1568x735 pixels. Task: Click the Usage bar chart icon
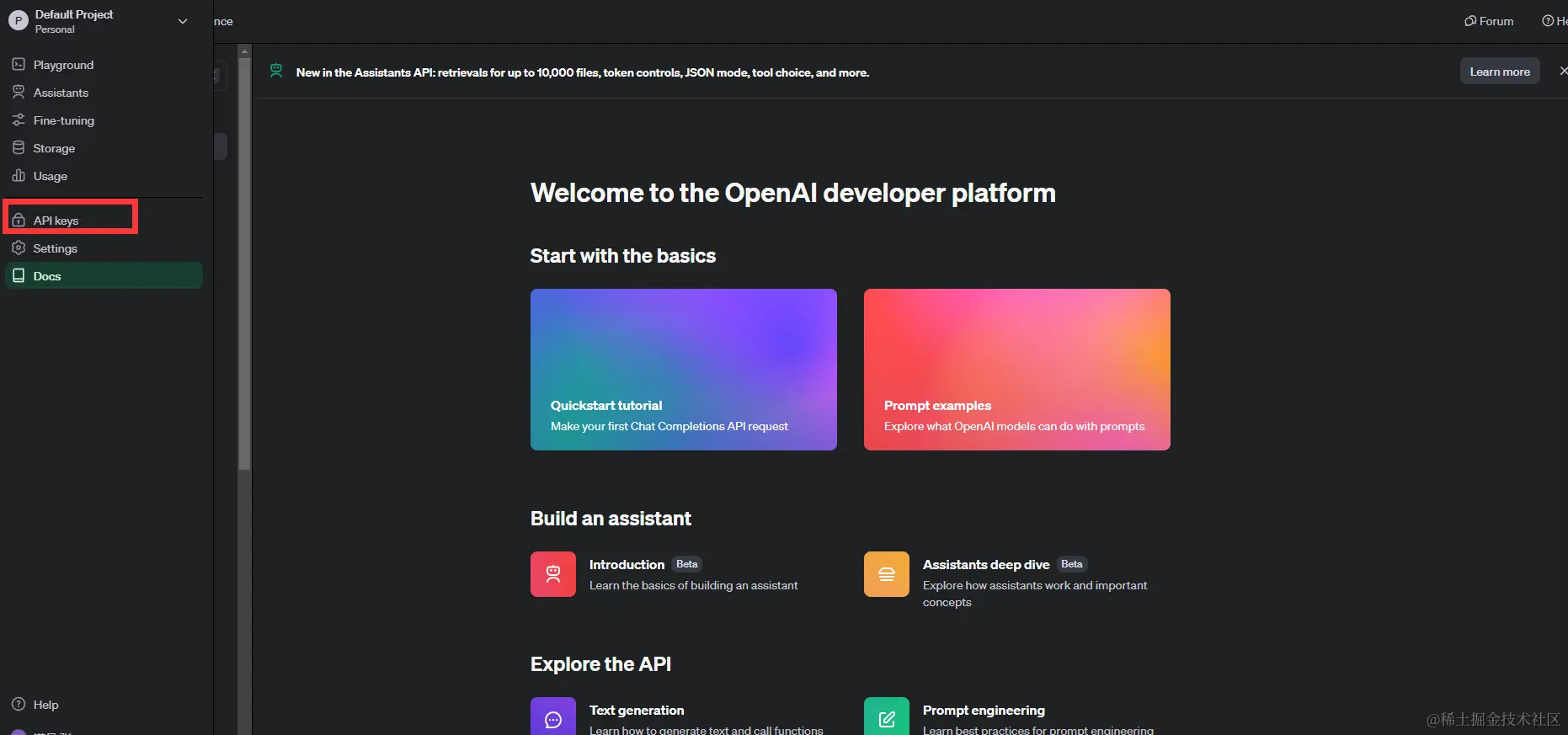(19, 175)
